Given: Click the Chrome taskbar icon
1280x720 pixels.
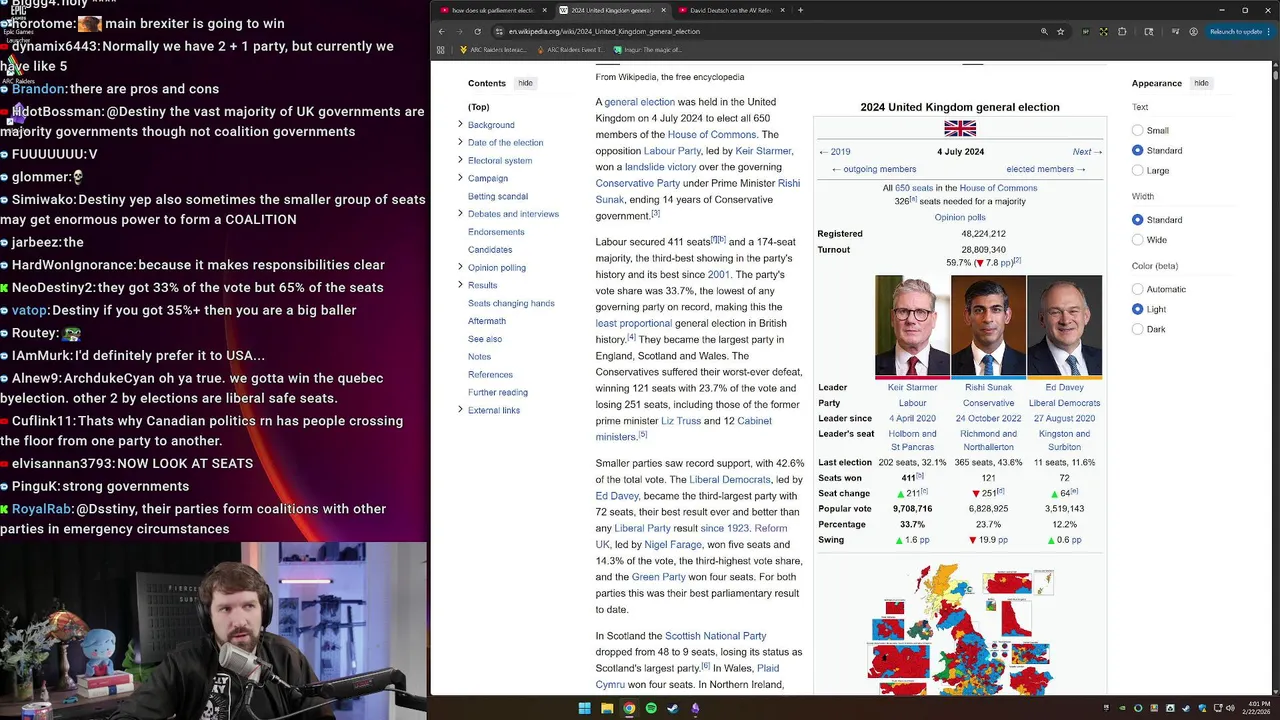Looking at the screenshot, I should 629,708.
